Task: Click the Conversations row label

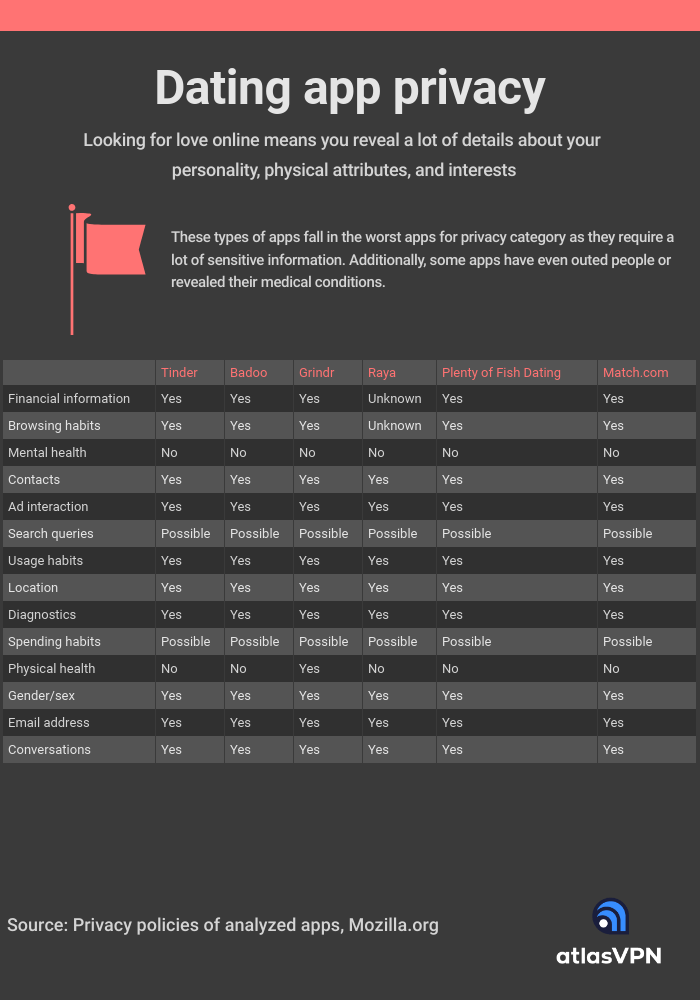Action: point(49,750)
